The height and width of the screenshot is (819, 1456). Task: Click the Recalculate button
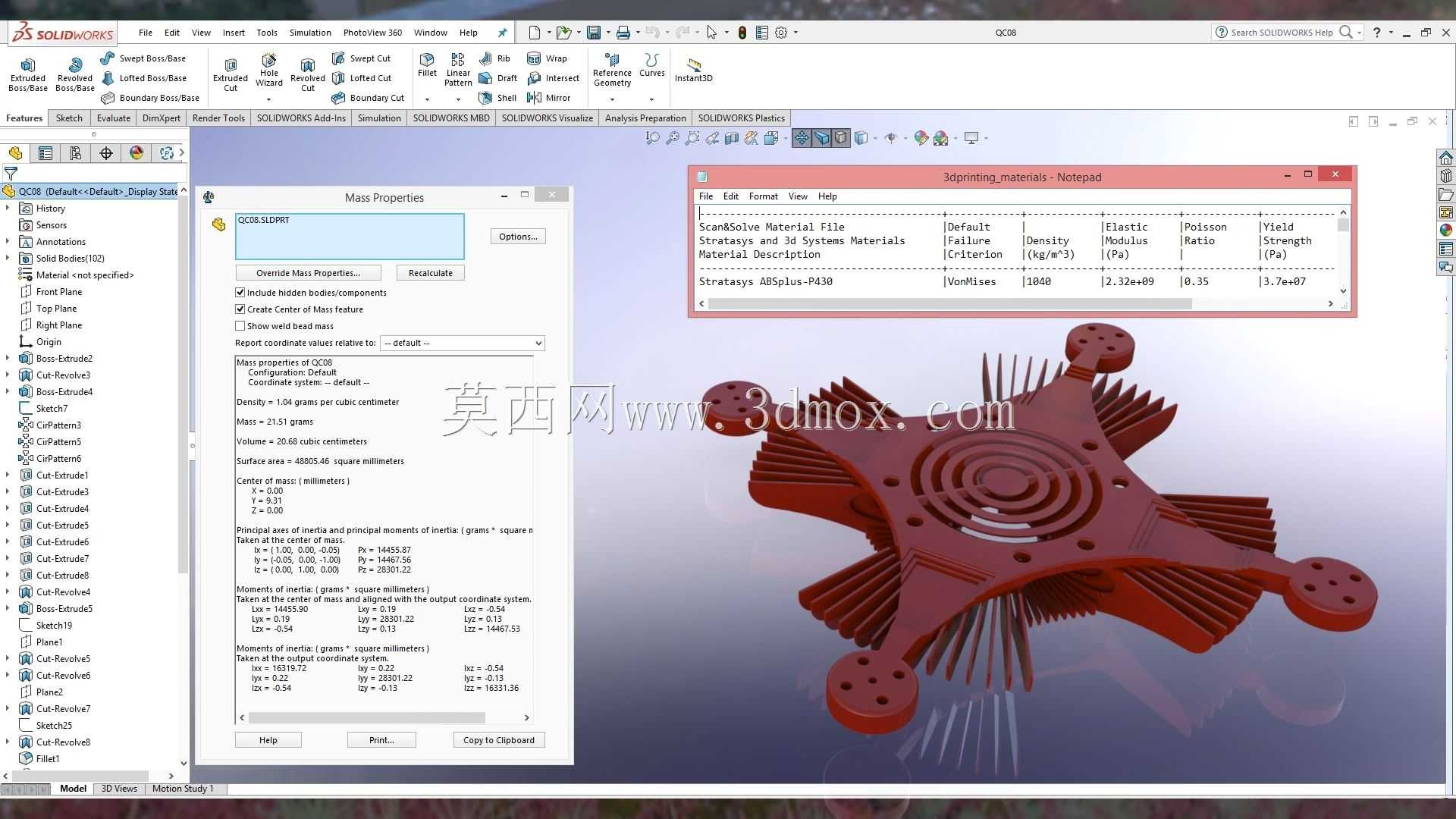(431, 273)
